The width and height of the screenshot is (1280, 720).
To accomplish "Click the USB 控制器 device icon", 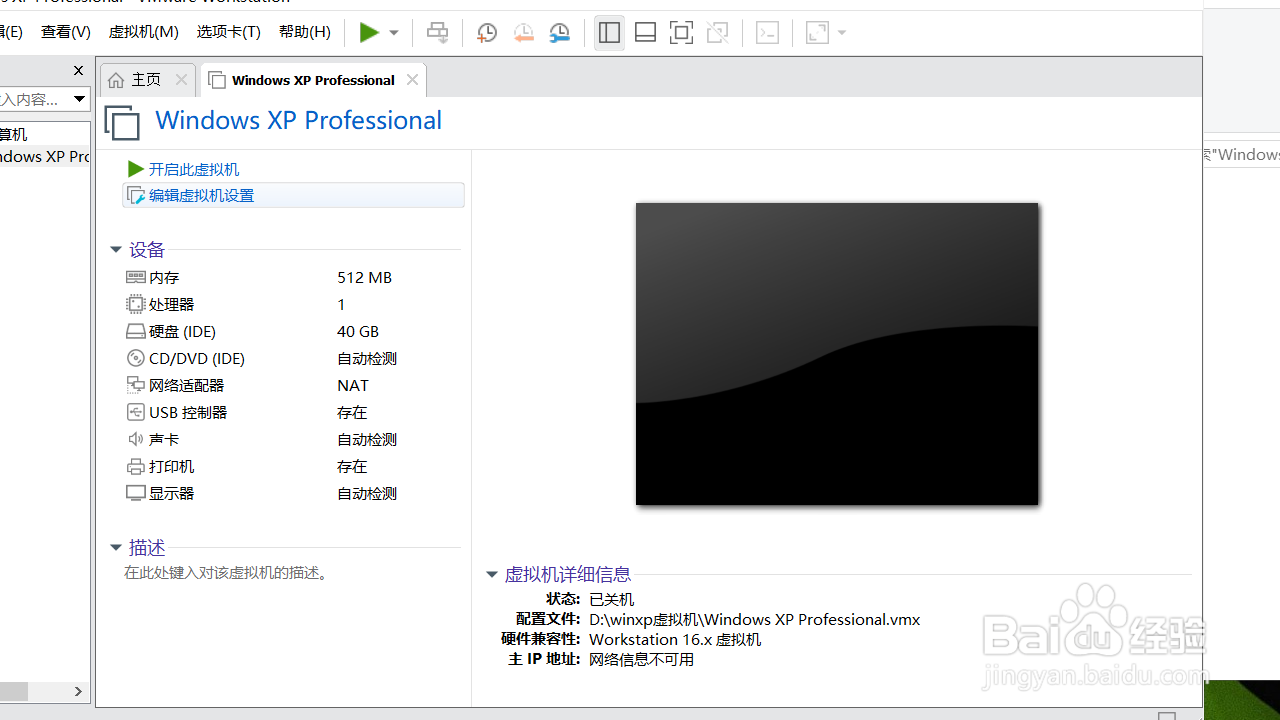I will point(136,412).
